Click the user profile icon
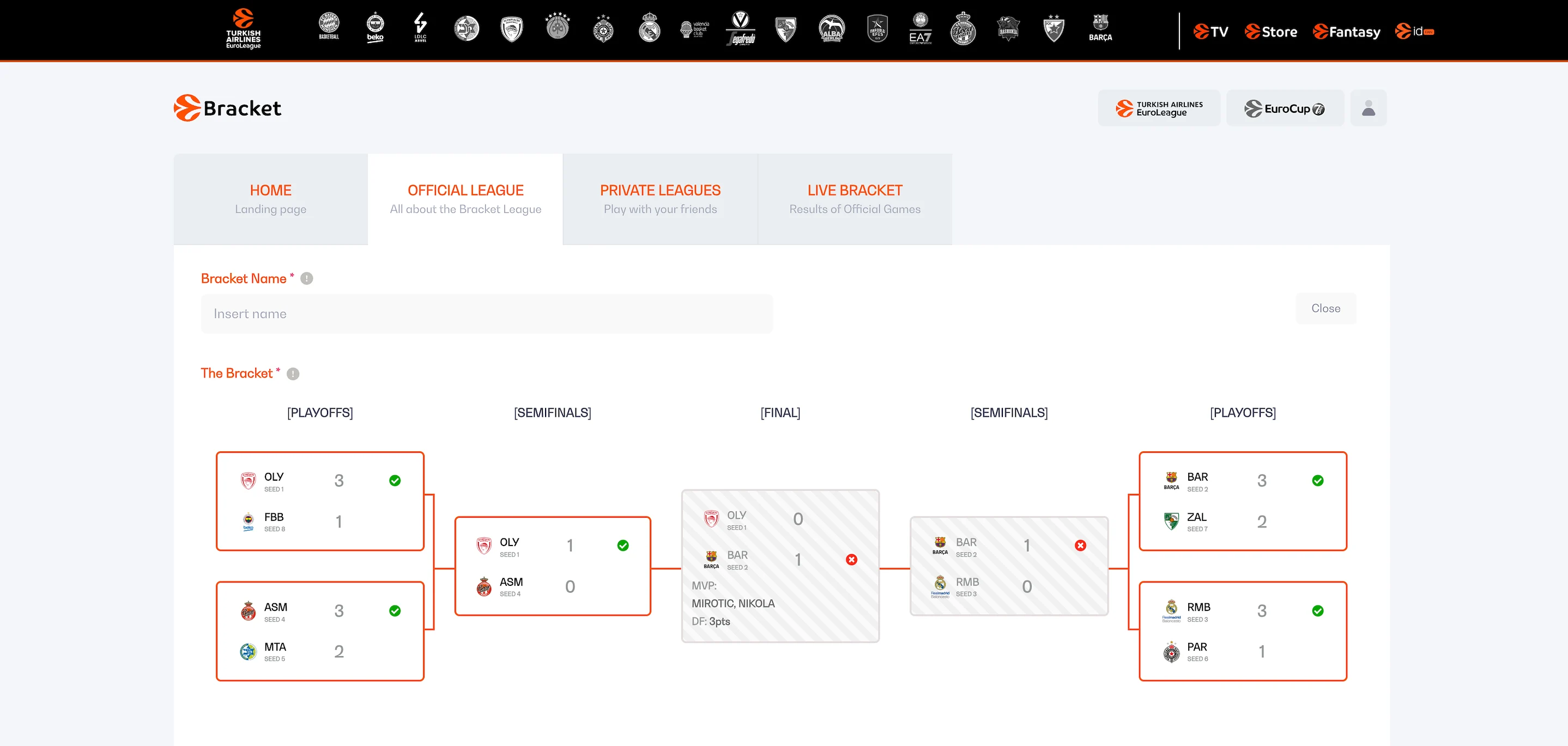Screen dimensions: 1568x746 [x=1368, y=108]
